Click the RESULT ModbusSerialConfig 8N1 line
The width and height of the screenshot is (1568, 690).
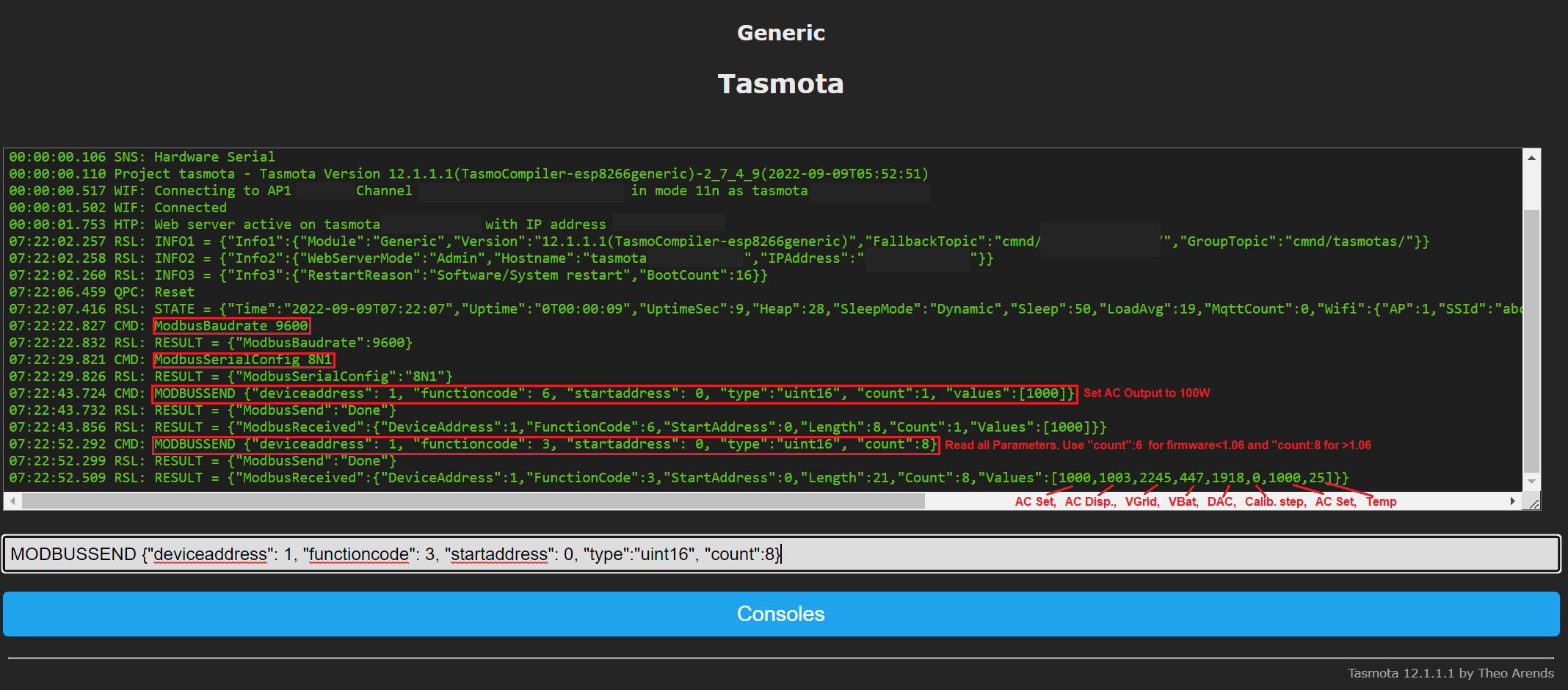click(231, 377)
